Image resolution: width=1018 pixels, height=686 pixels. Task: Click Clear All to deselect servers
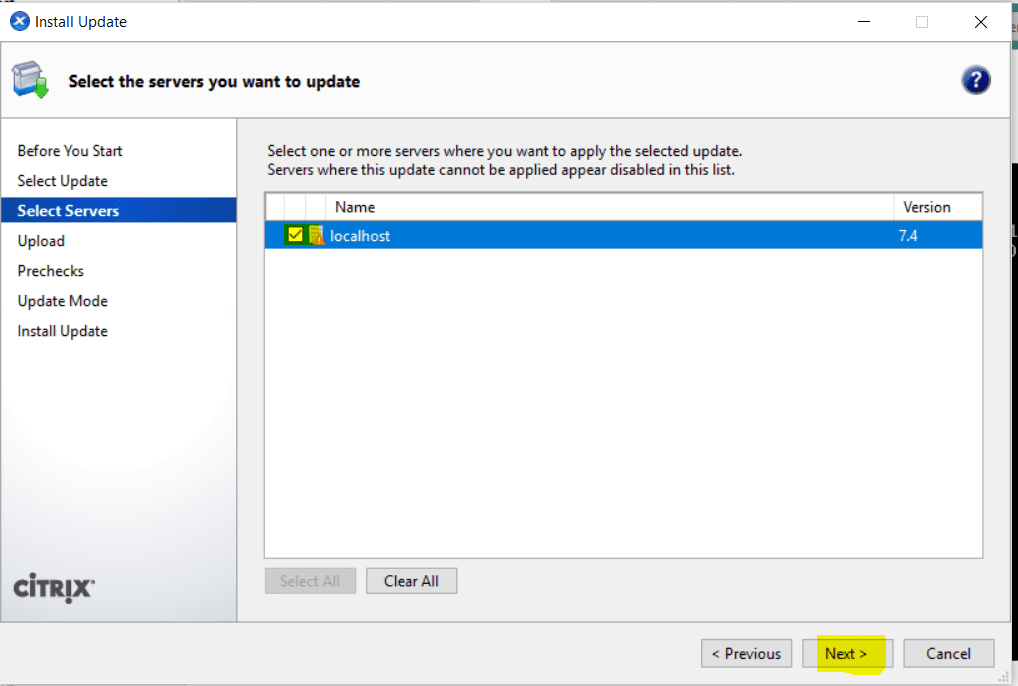411,580
